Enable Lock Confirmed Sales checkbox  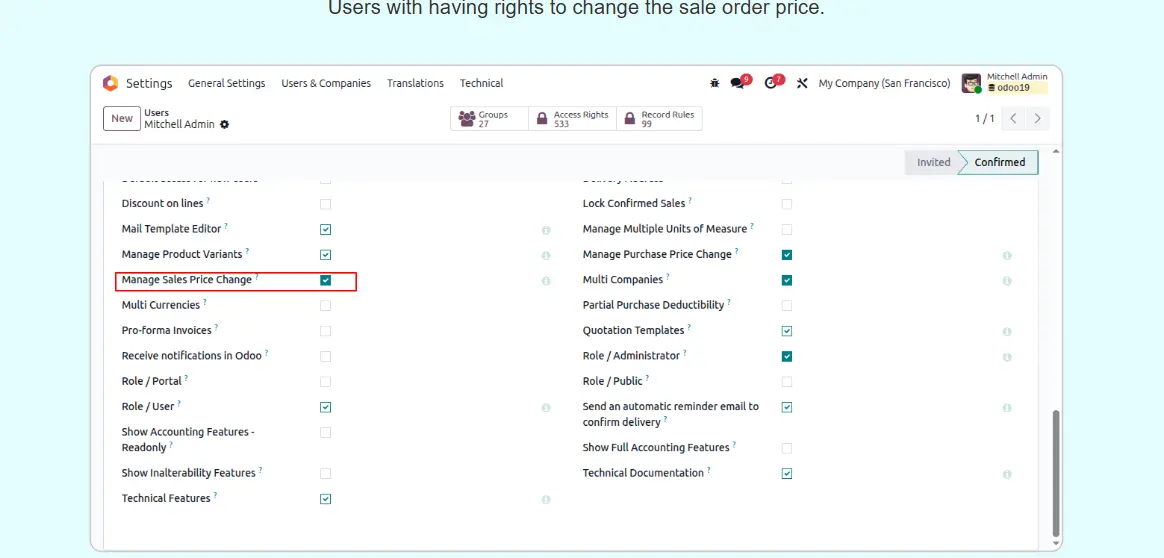(x=787, y=204)
